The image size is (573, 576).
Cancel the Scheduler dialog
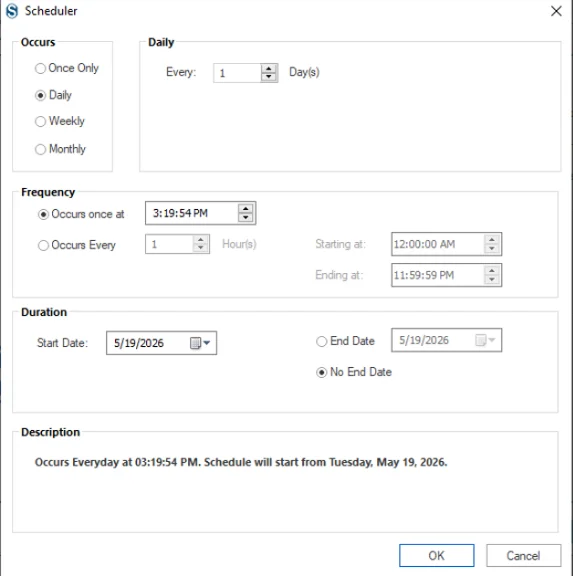click(523, 555)
